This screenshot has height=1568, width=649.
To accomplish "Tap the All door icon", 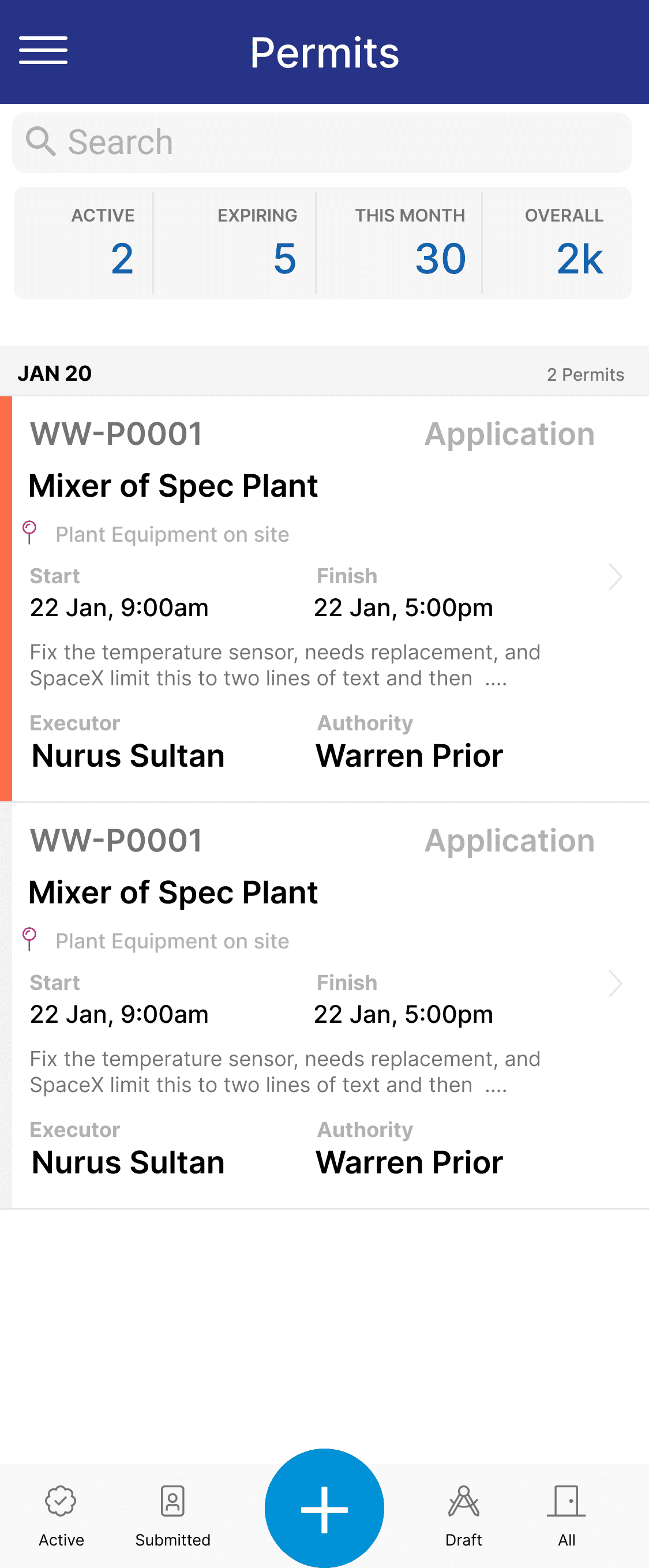I will (x=566, y=1501).
